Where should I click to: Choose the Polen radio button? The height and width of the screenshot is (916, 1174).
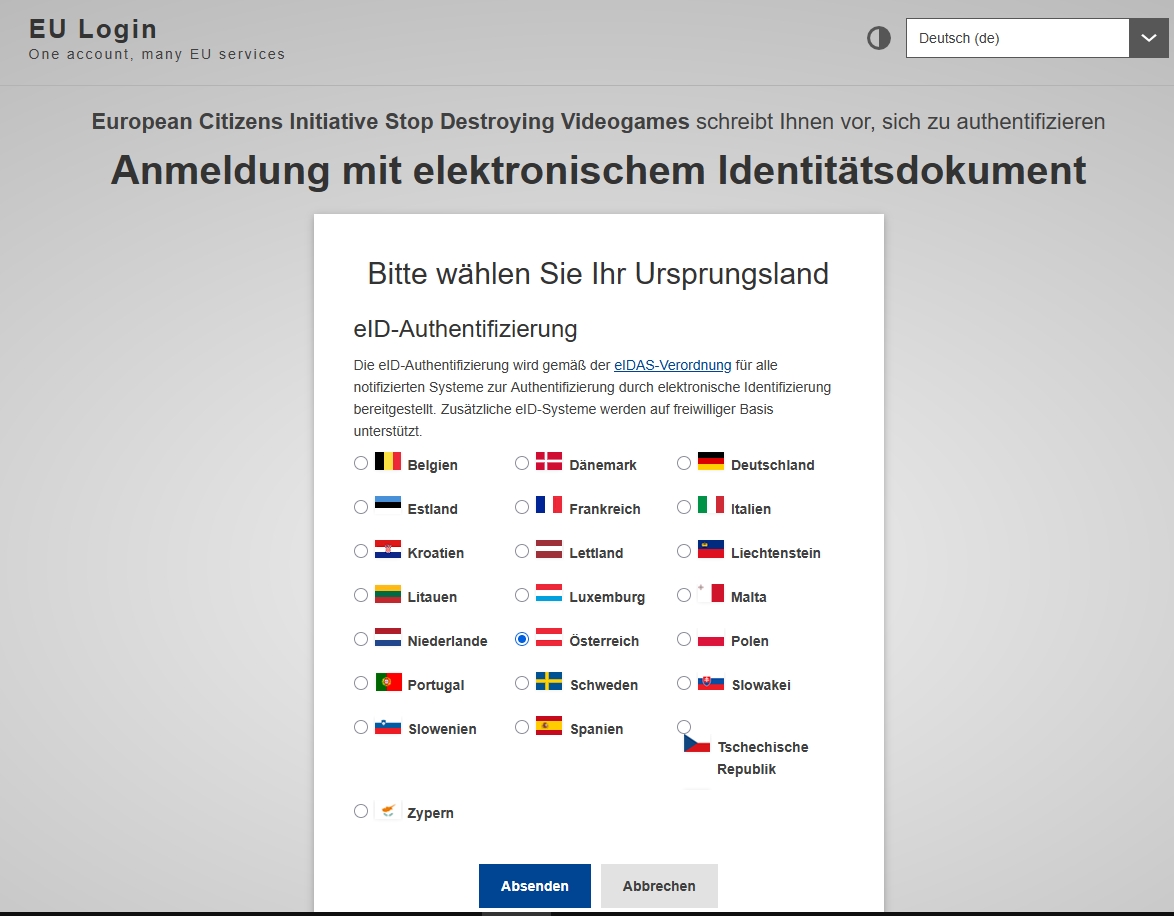(x=684, y=639)
